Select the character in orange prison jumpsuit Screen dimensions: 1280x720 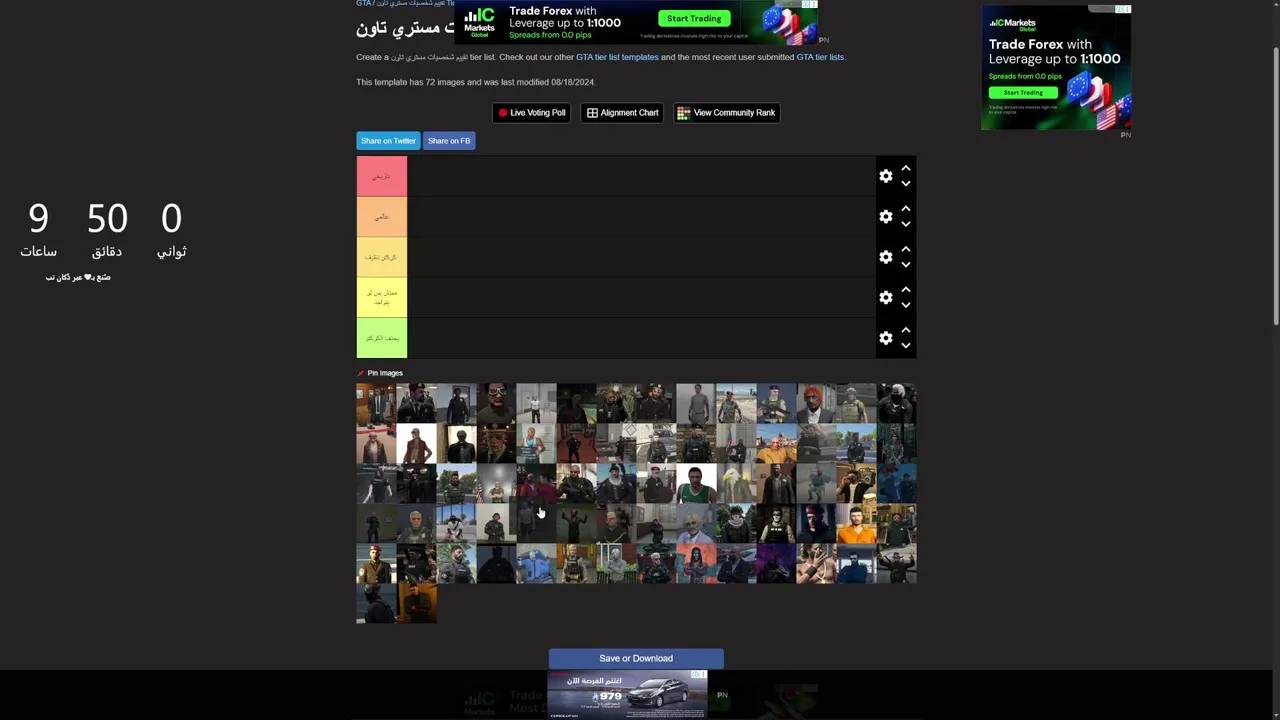tap(856, 524)
